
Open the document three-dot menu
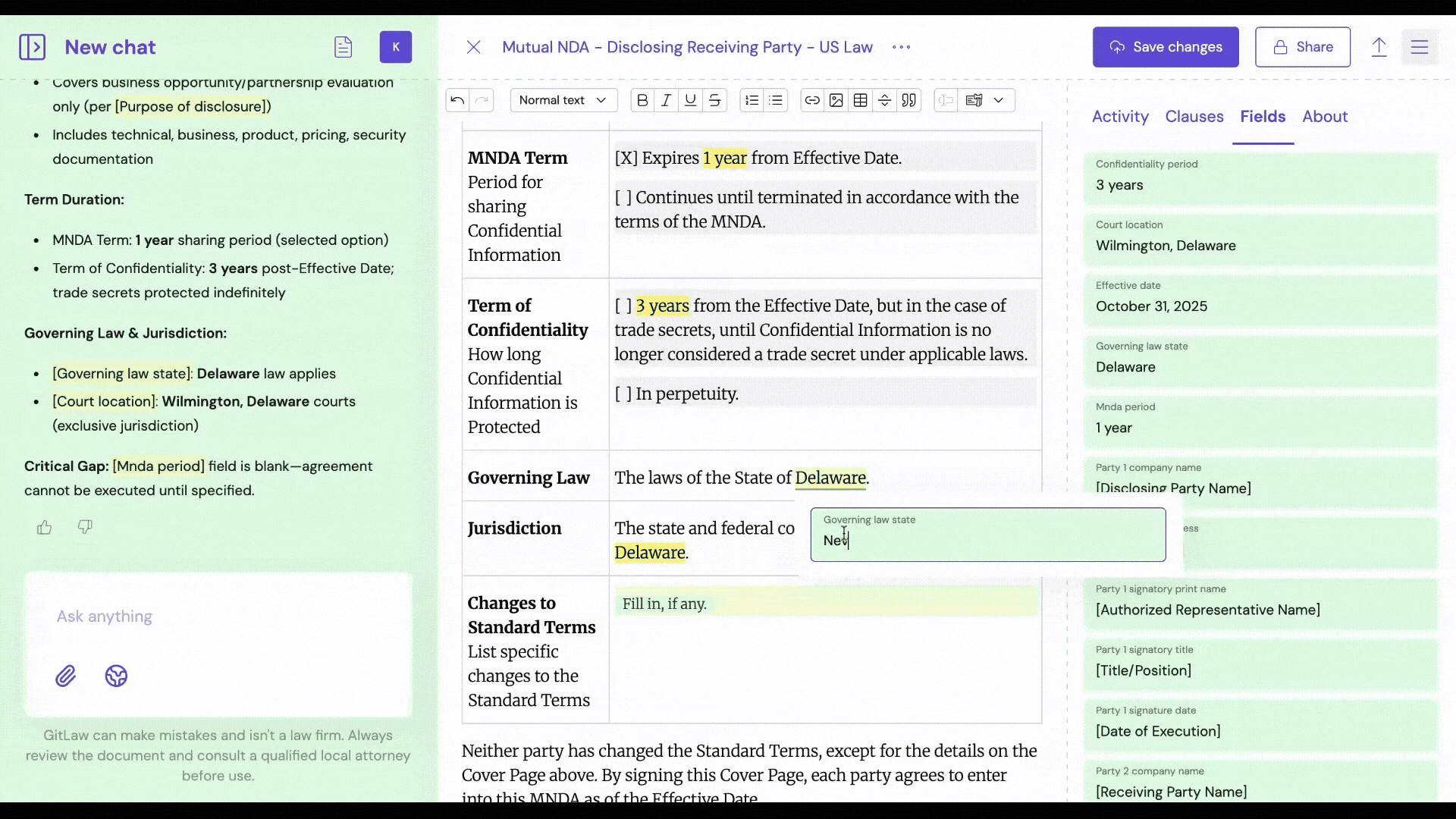tap(902, 47)
